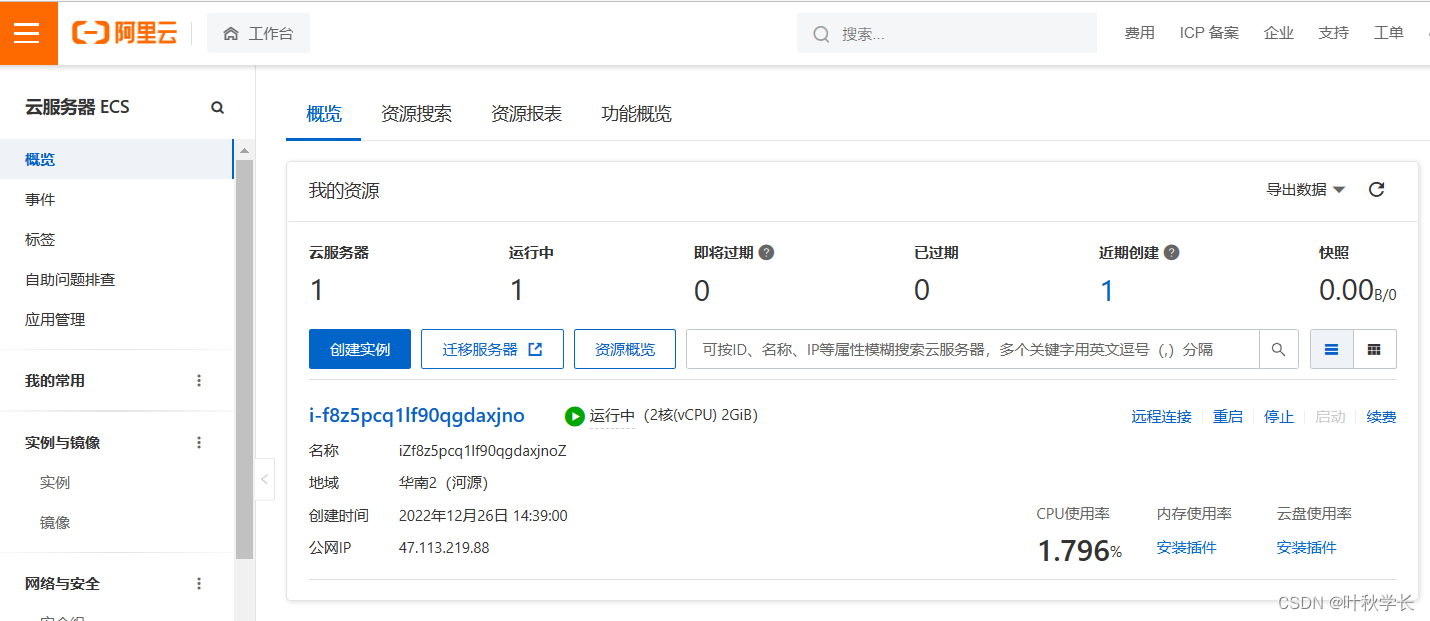
Task: Open 网络与安全 section options menu
Action: (199, 584)
